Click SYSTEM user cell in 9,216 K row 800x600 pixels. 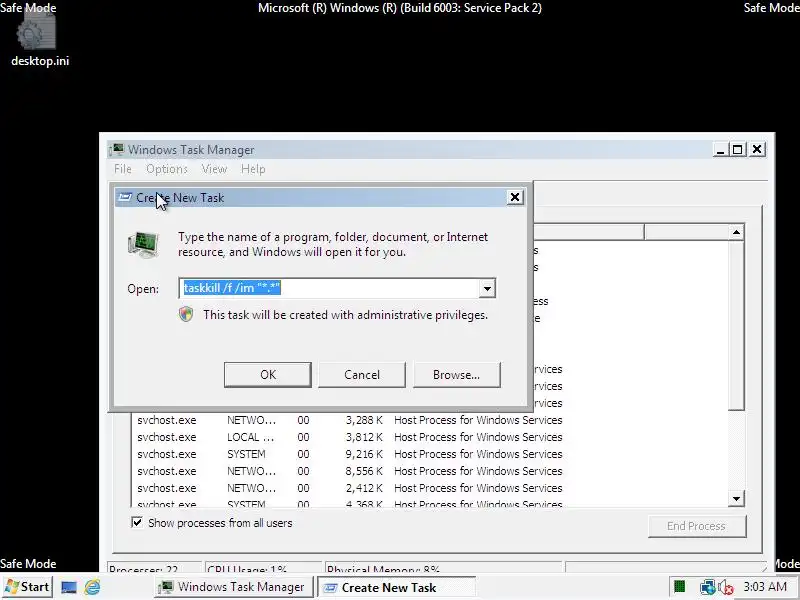coord(246,454)
